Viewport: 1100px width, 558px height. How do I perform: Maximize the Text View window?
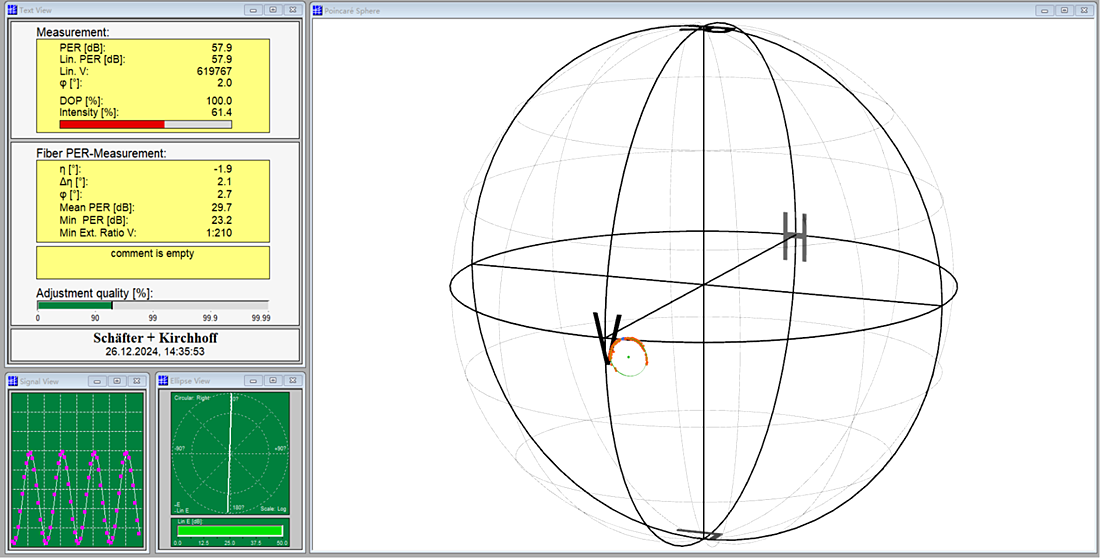click(273, 10)
